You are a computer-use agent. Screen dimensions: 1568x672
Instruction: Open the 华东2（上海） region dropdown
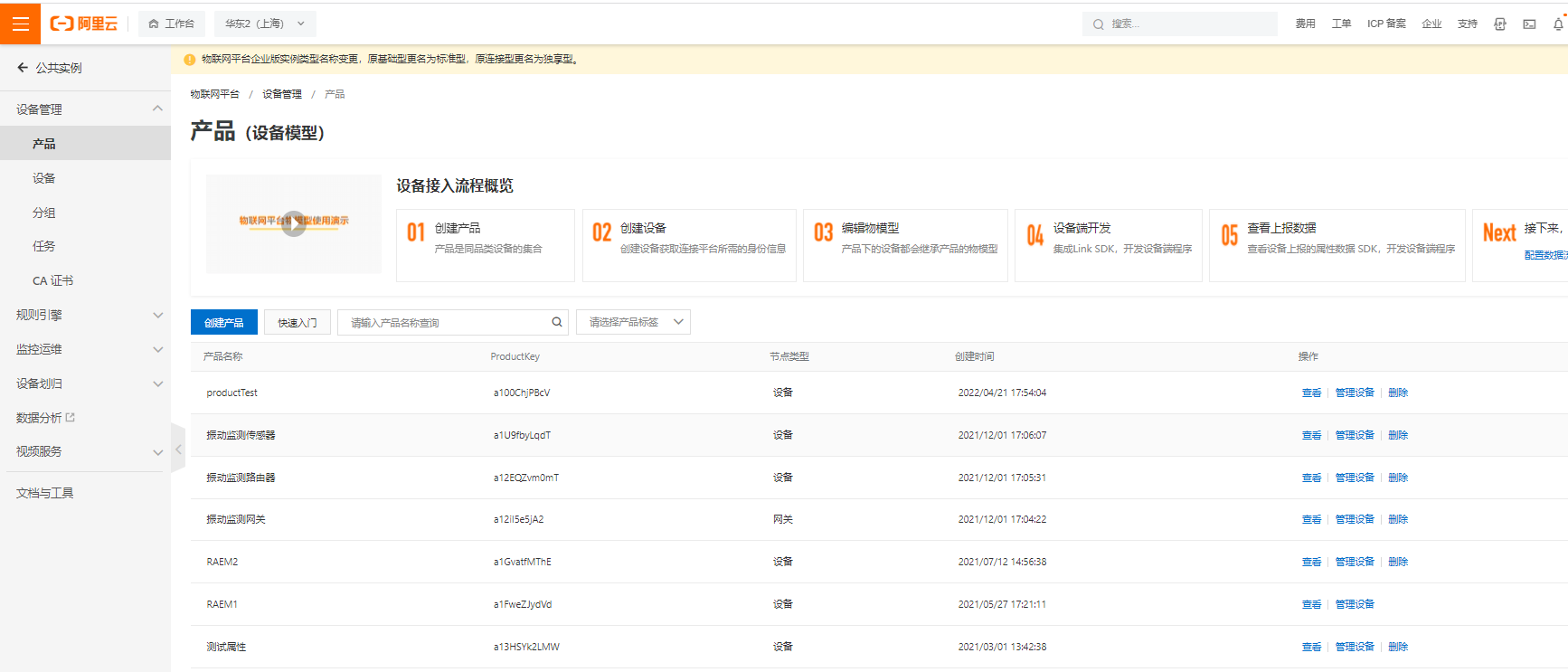point(265,24)
